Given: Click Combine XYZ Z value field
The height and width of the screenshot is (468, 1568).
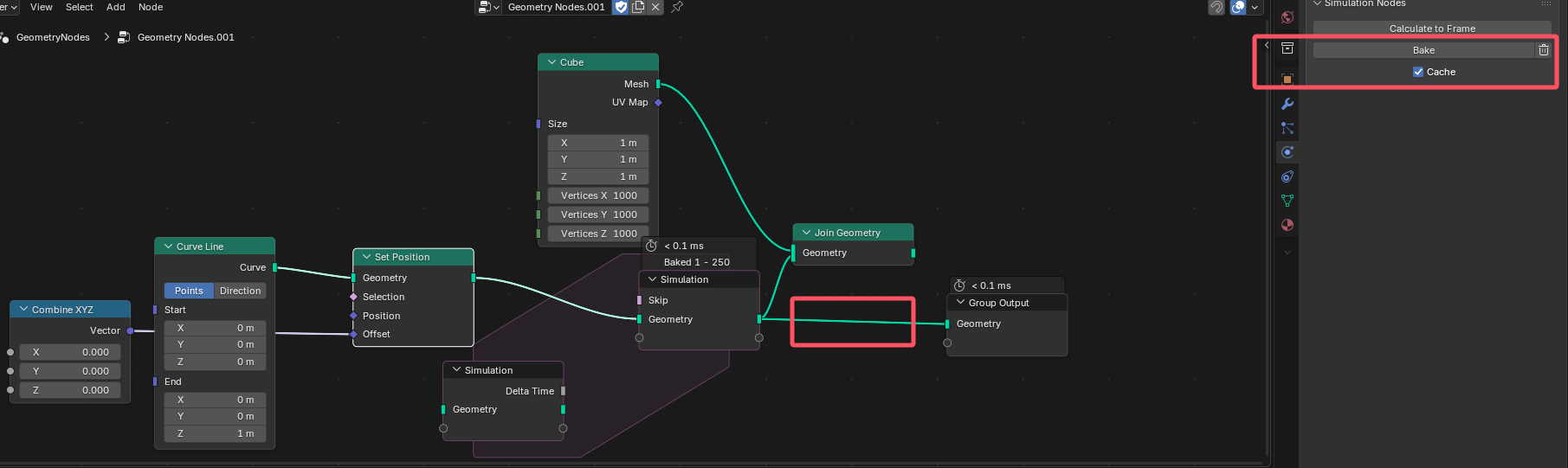Looking at the screenshot, I should (72, 390).
